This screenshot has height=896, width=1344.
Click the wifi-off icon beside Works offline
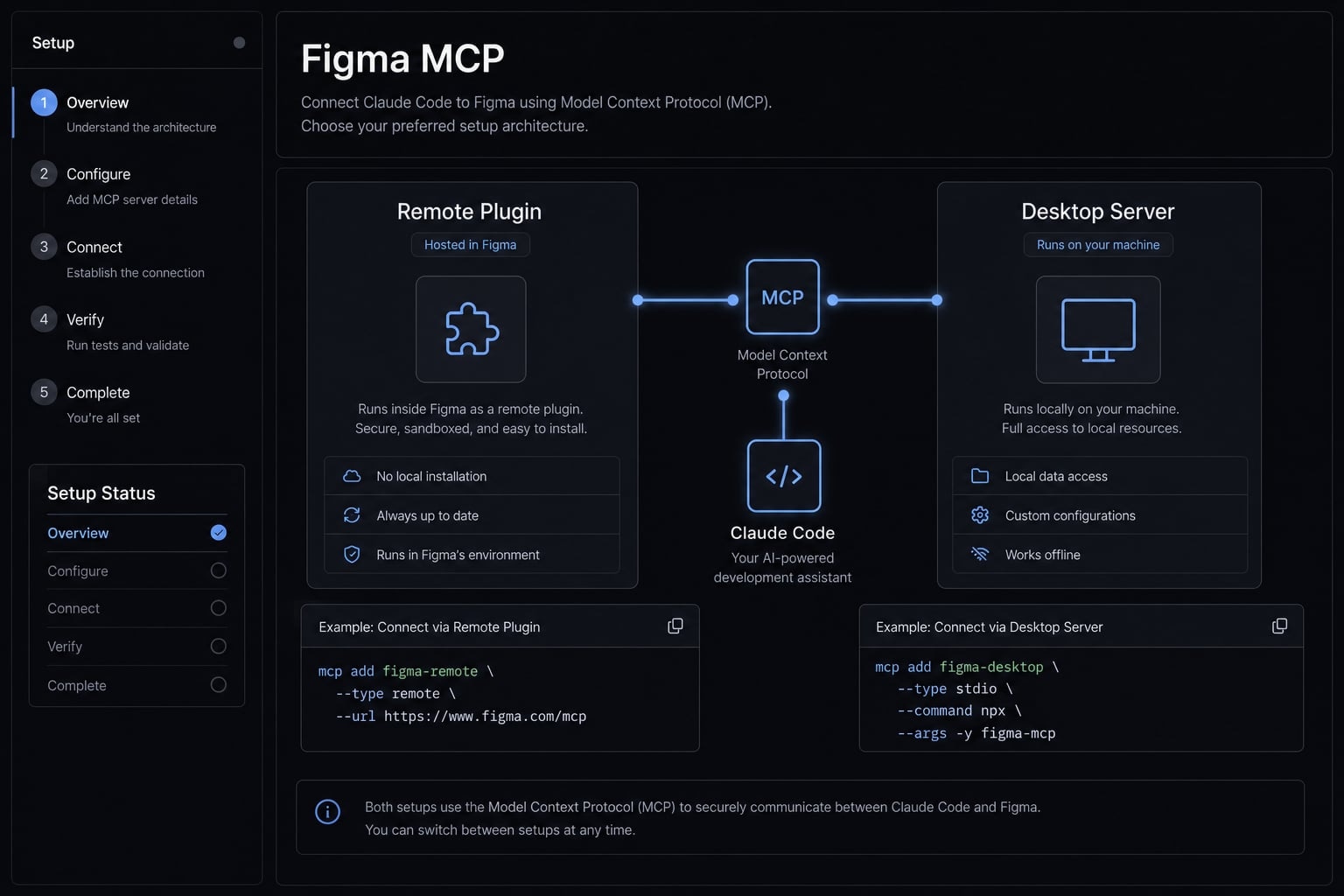pos(980,554)
